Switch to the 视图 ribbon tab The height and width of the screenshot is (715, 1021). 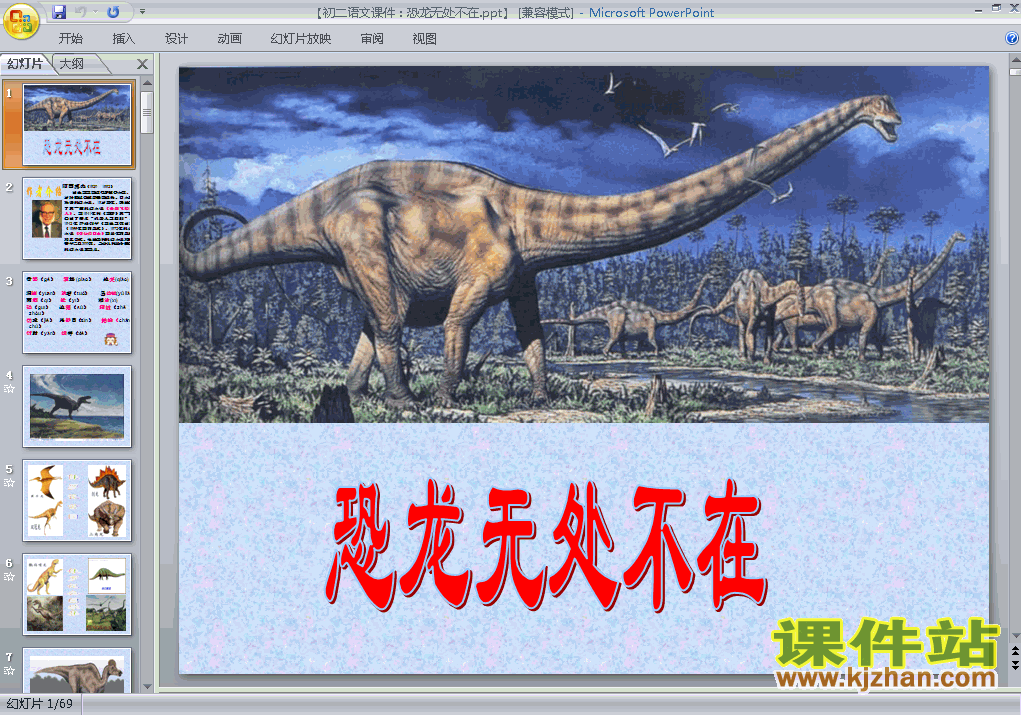425,39
